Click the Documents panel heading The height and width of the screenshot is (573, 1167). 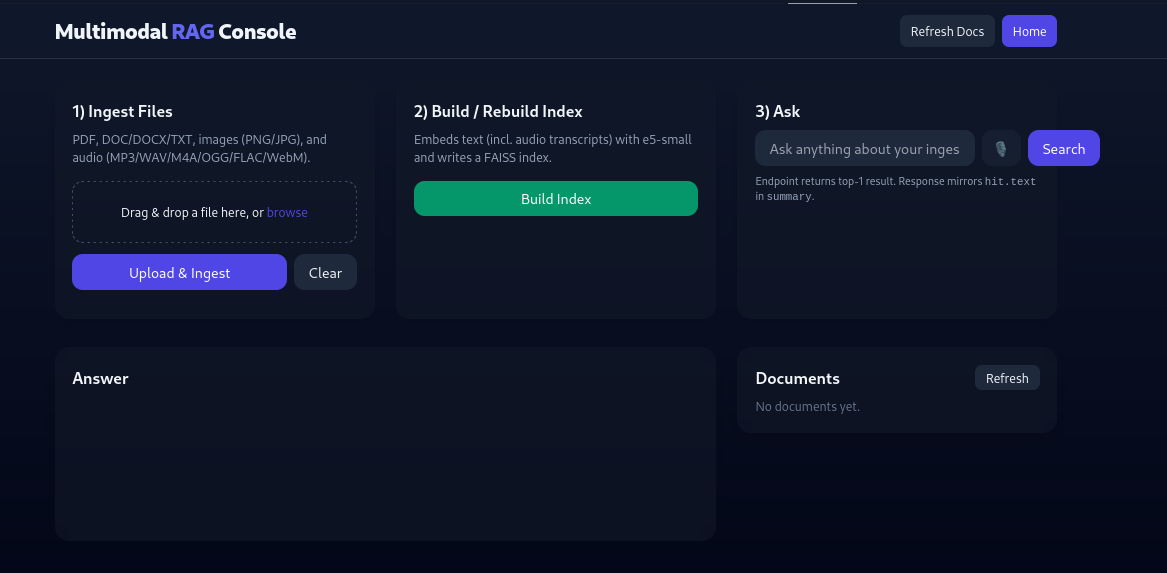pyautogui.click(x=797, y=378)
